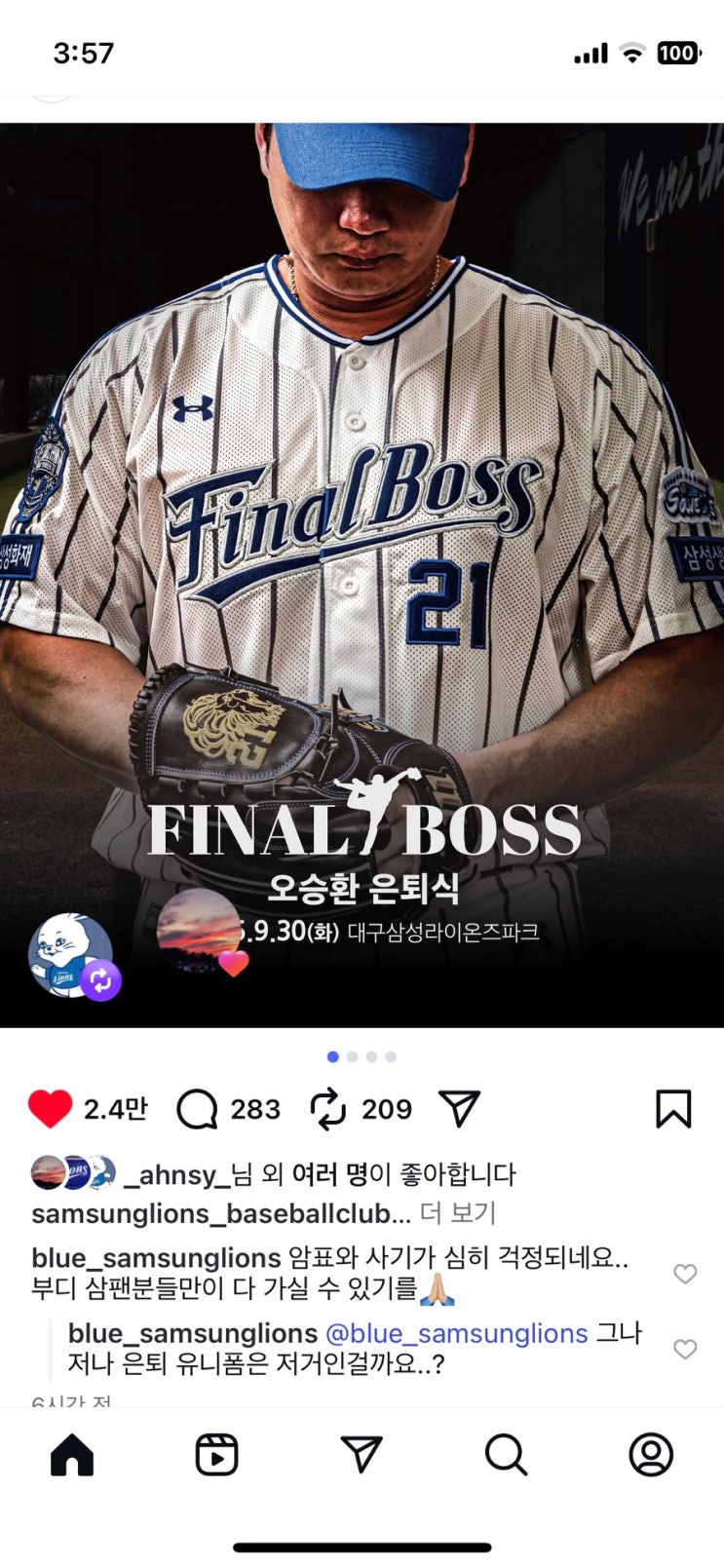724x1568 pixels.
Task: Like the first blue_samsunglions comment
Action: tap(686, 1274)
